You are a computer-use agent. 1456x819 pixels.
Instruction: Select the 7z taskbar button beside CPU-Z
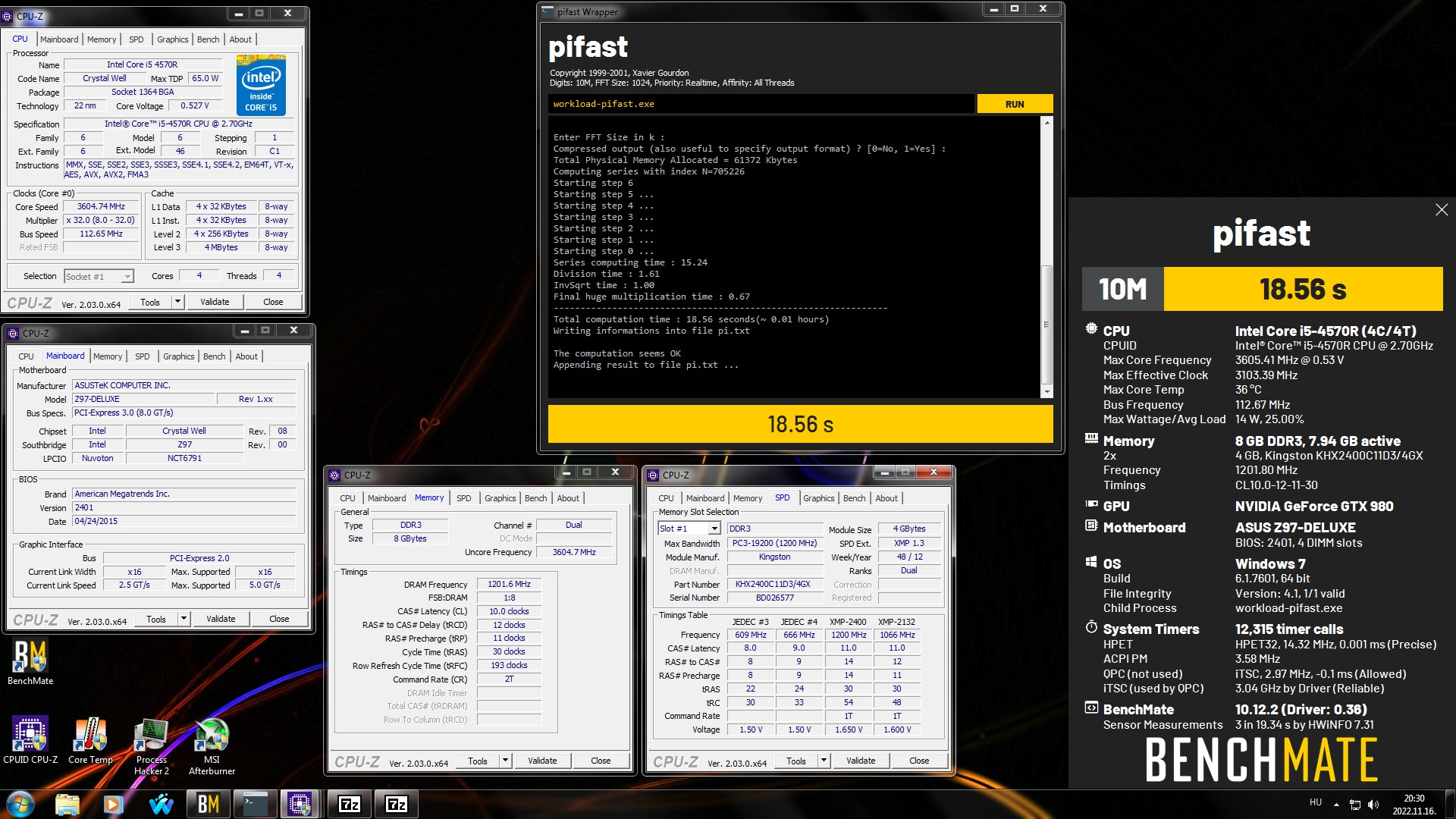pyautogui.click(x=350, y=804)
